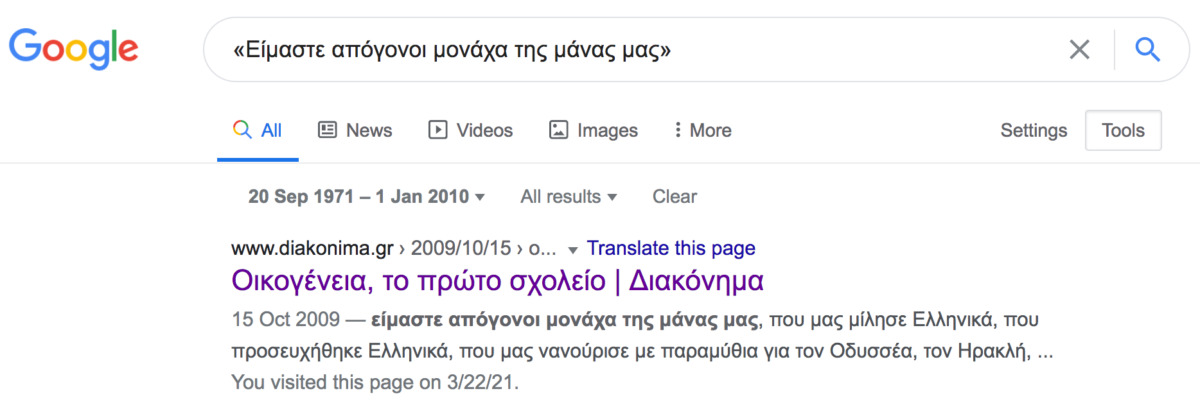
Task: Clear the search filters
Action: tap(675, 196)
